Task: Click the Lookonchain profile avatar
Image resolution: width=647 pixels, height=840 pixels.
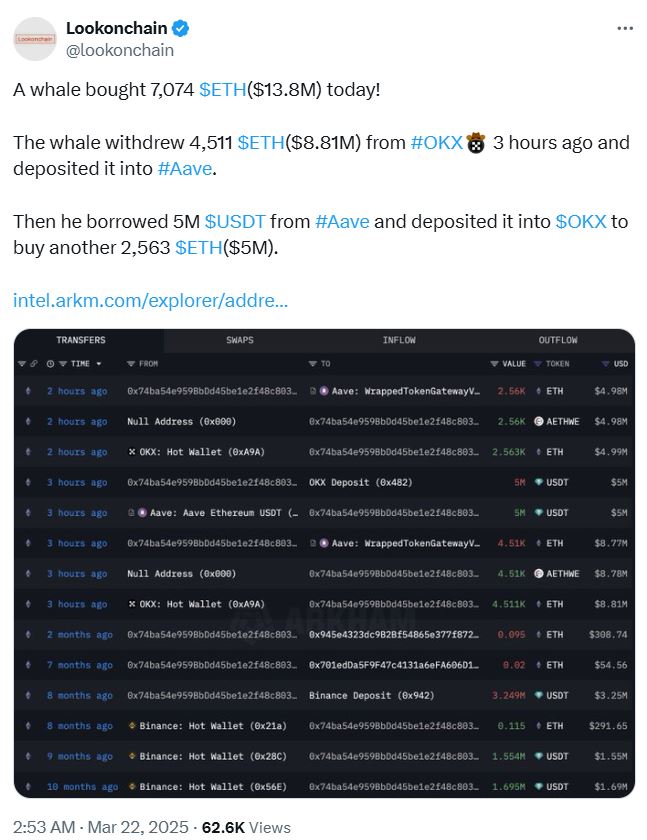Action: click(34, 38)
